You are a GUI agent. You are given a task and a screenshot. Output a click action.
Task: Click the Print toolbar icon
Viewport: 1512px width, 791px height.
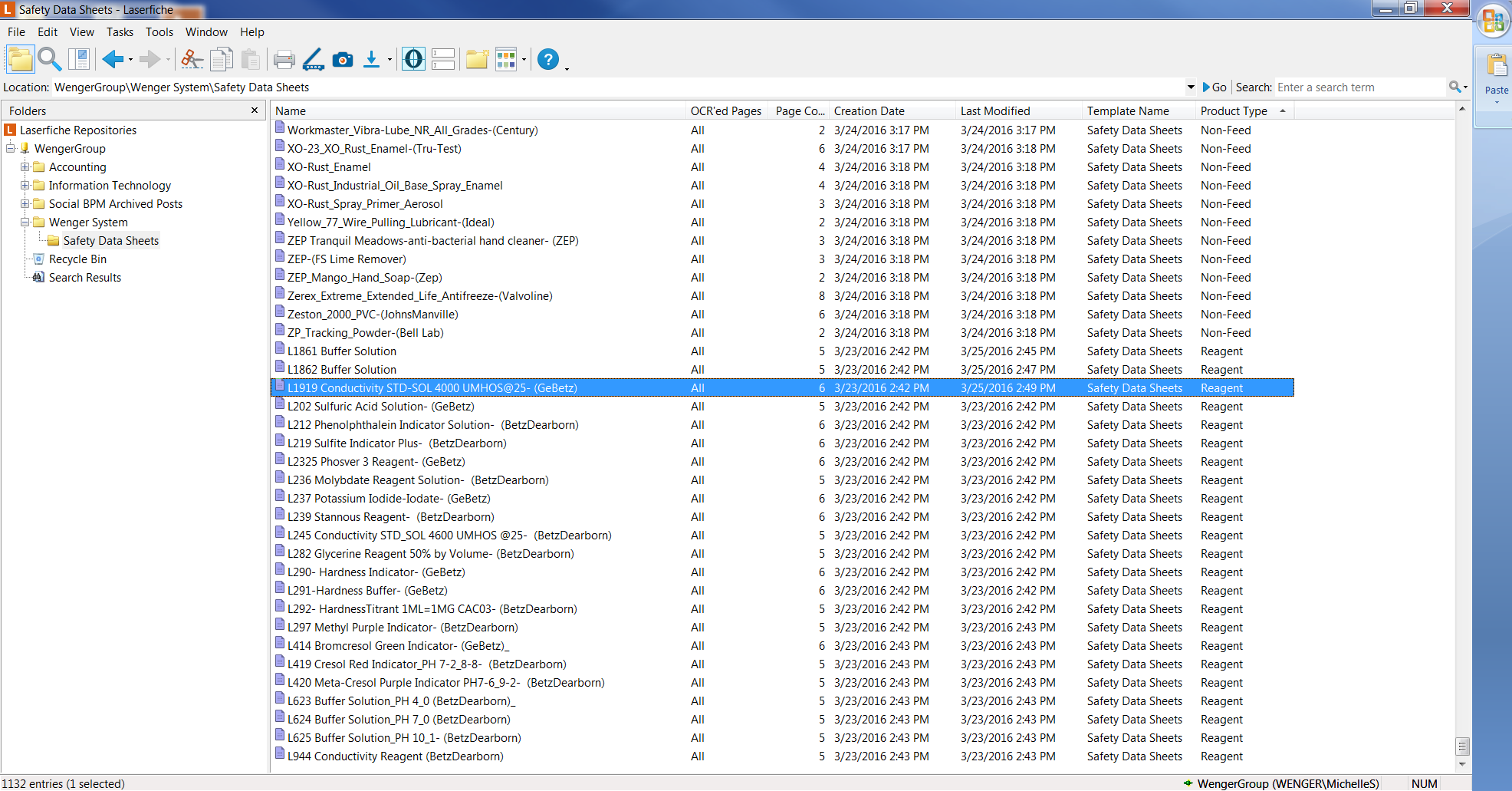284,59
